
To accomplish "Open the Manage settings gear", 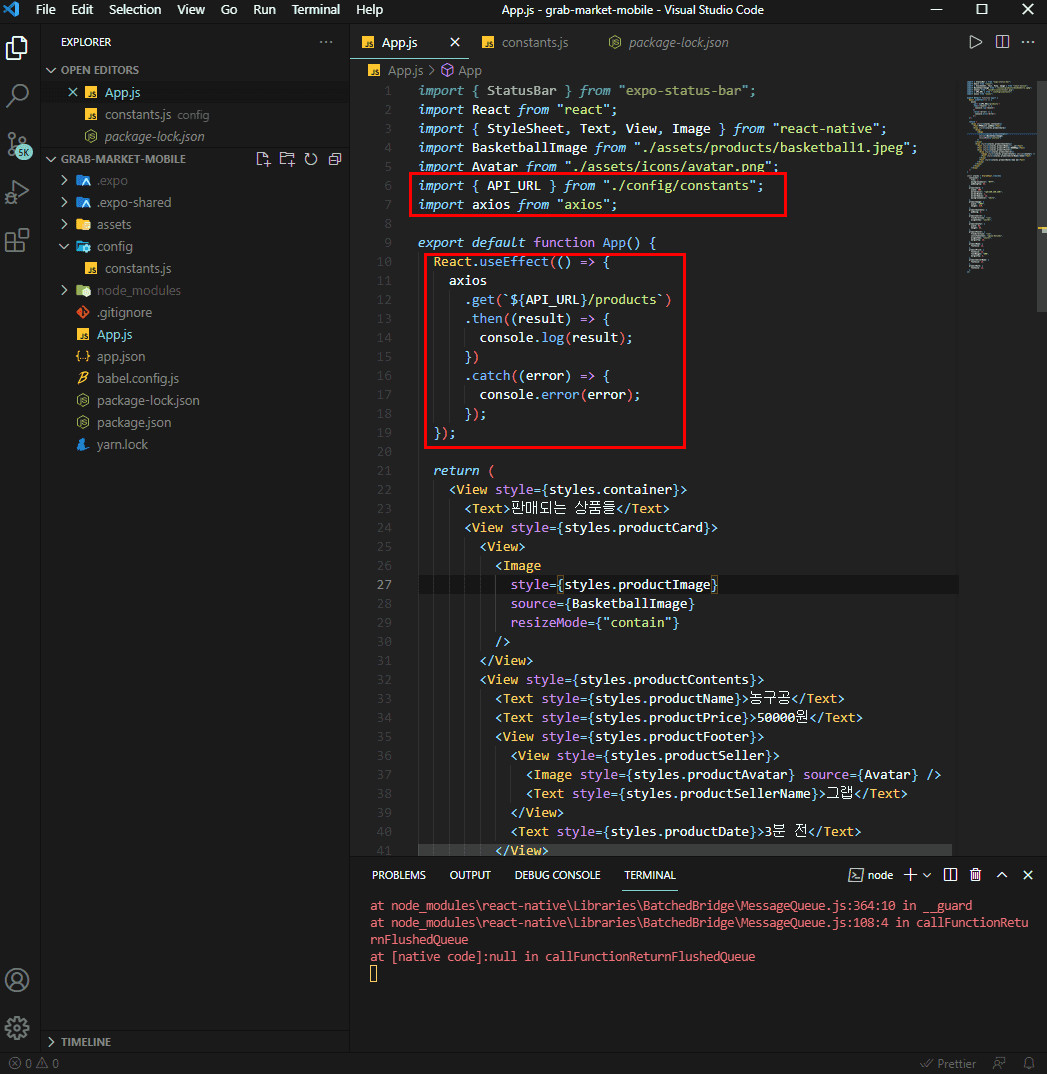I will tap(18, 1027).
